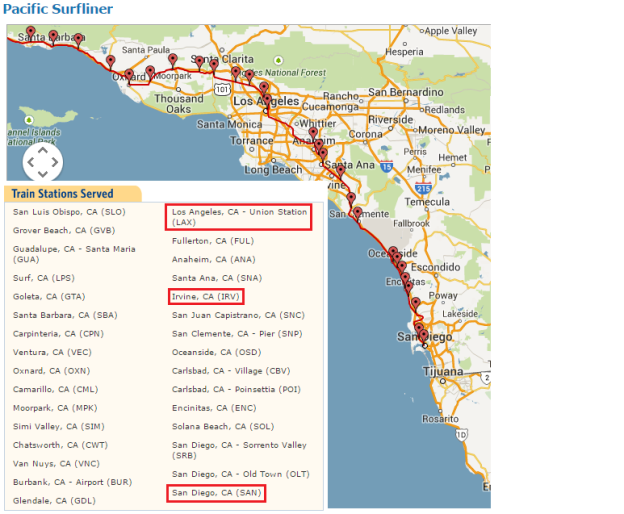Click the map marker over the San Clemente label

click(358, 213)
